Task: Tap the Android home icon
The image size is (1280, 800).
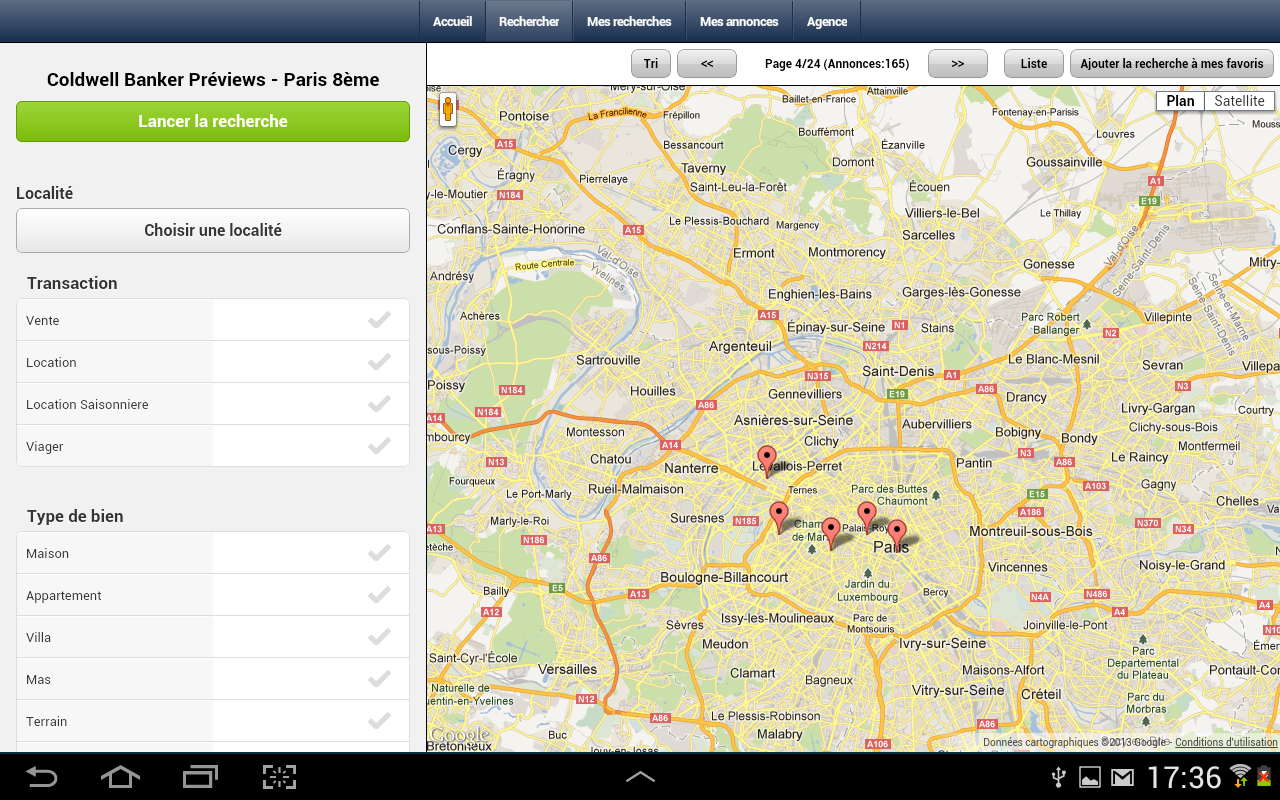Action: click(x=120, y=776)
